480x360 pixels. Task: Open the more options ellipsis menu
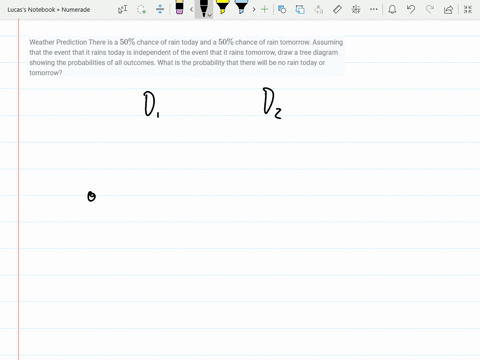click(x=374, y=9)
